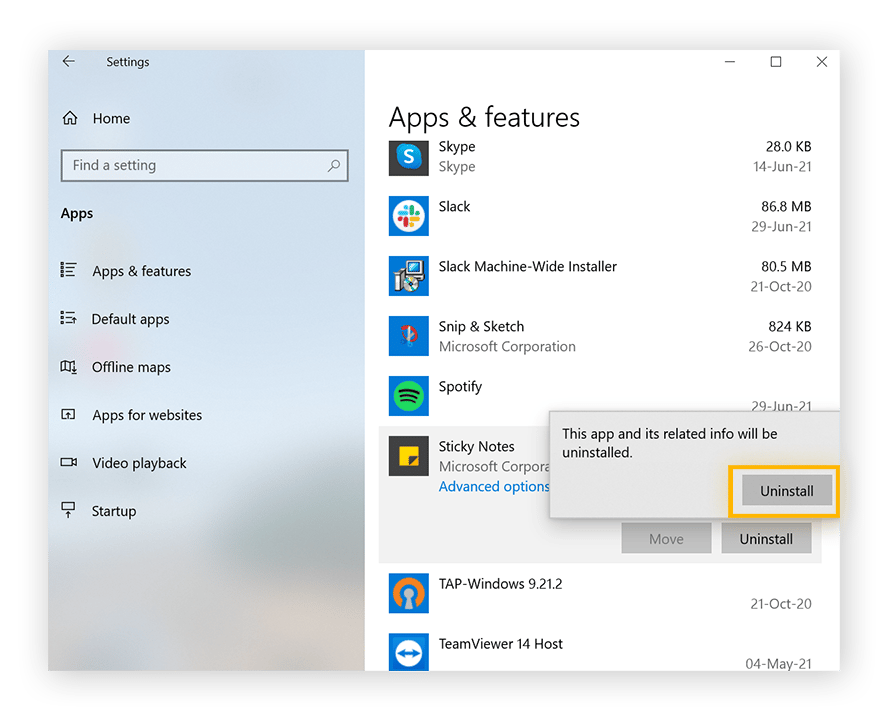Confirm Uninstall in the popup

pyautogui.click(x=787, y=491)
